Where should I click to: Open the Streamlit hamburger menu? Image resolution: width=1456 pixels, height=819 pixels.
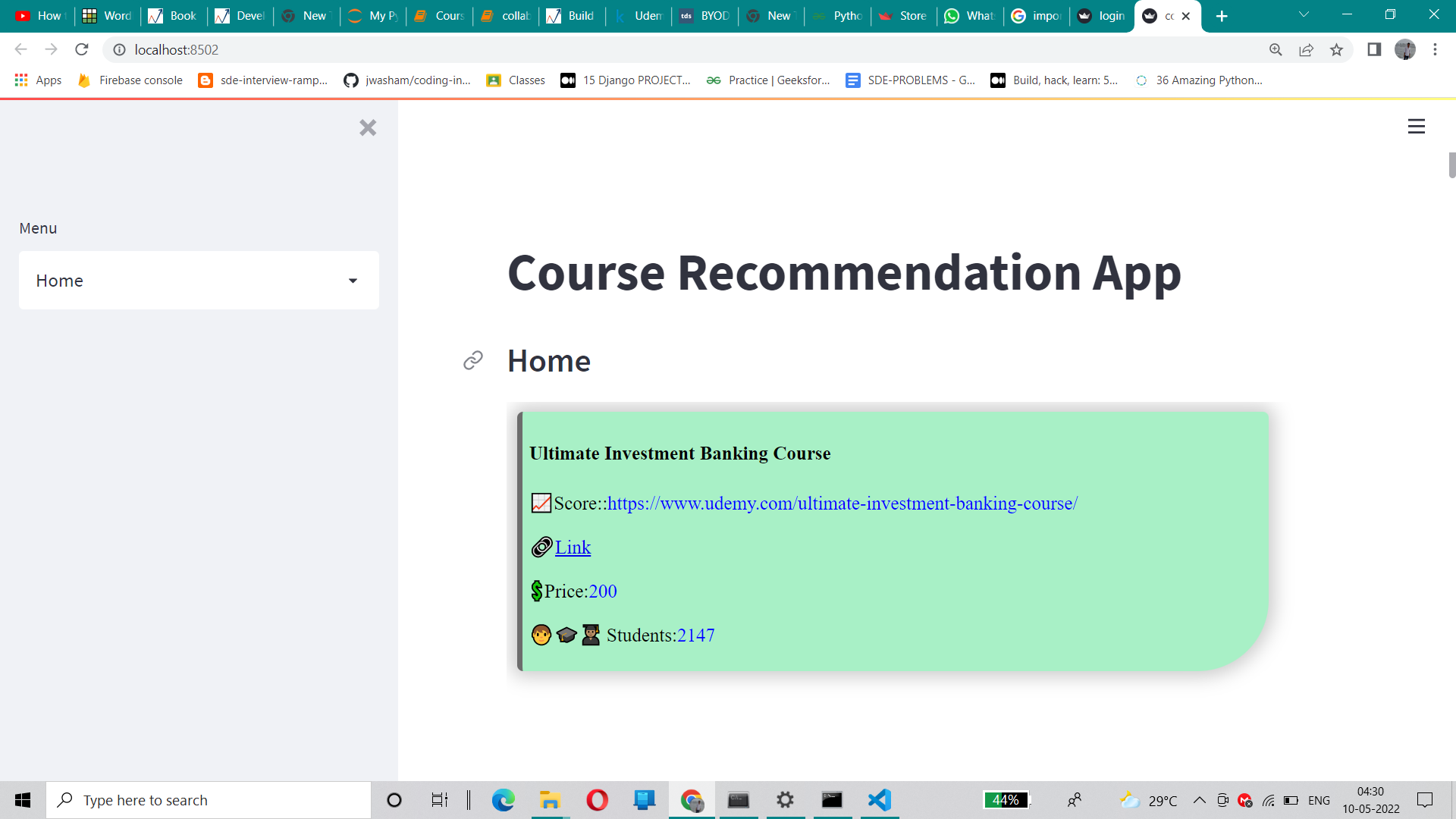1417,126
